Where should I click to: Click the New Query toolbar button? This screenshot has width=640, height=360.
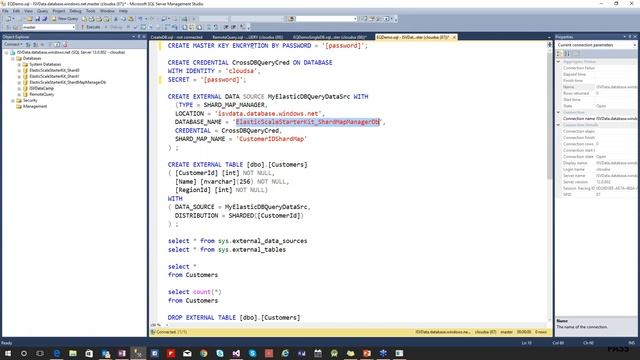click(65, 19)
